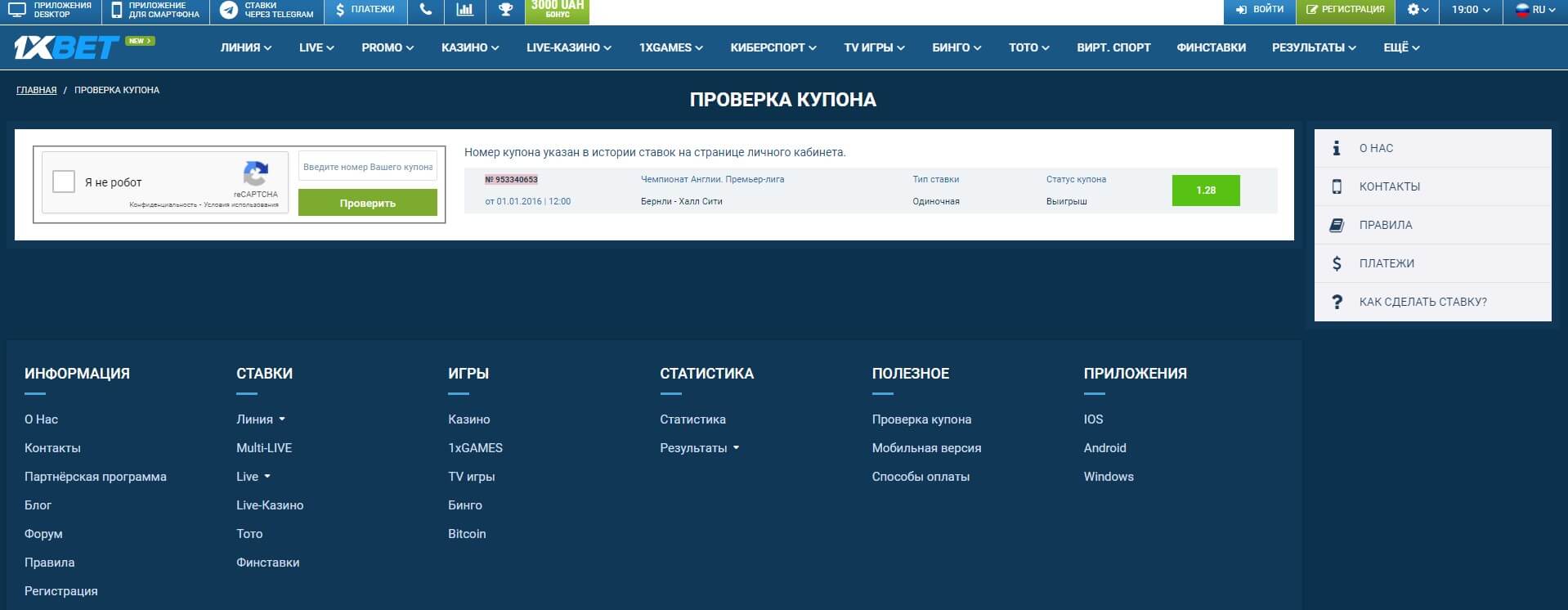The image size is (1568, 610).
Task: Open the TV Игры menu
Action: pos(874,47)
